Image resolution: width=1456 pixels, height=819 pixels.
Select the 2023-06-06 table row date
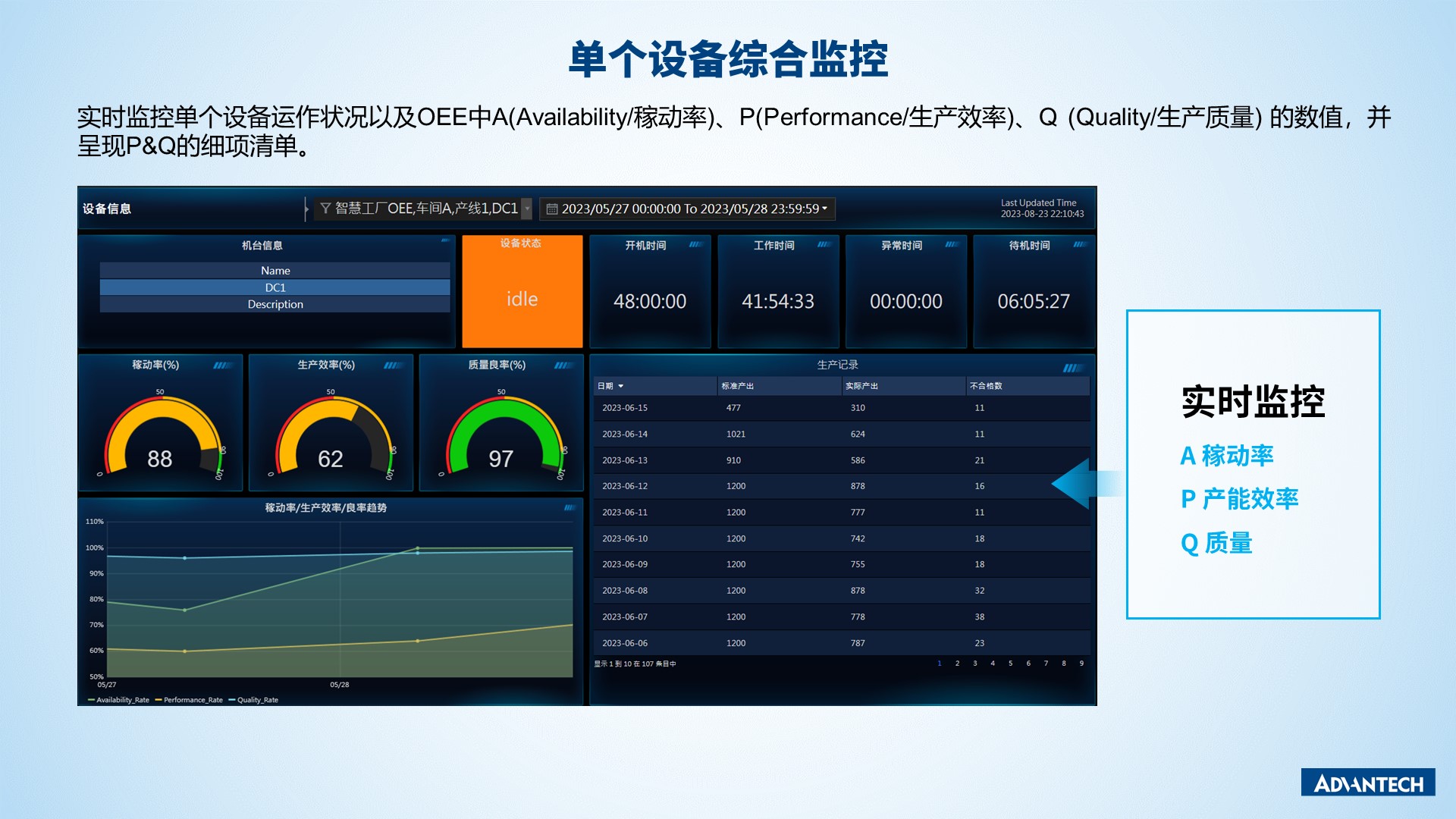[x=625, y=643]
